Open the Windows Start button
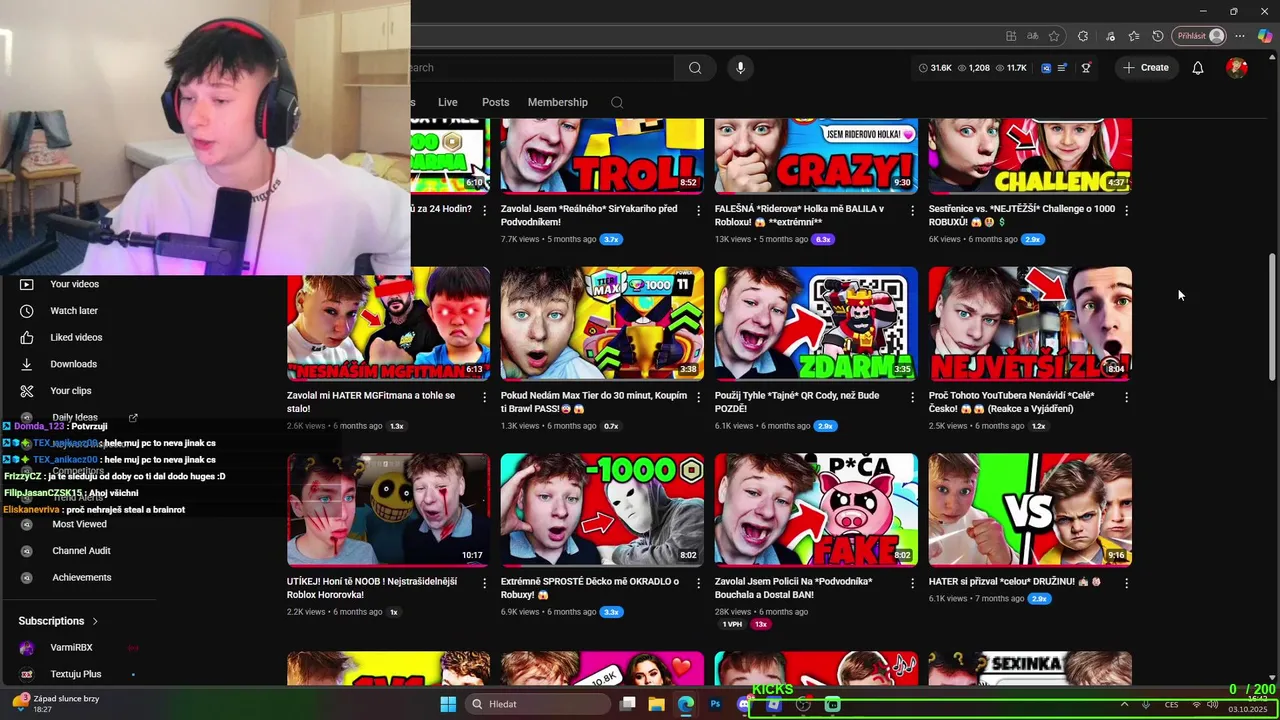This screenshot has height=720, width=1280. point(448,704)
